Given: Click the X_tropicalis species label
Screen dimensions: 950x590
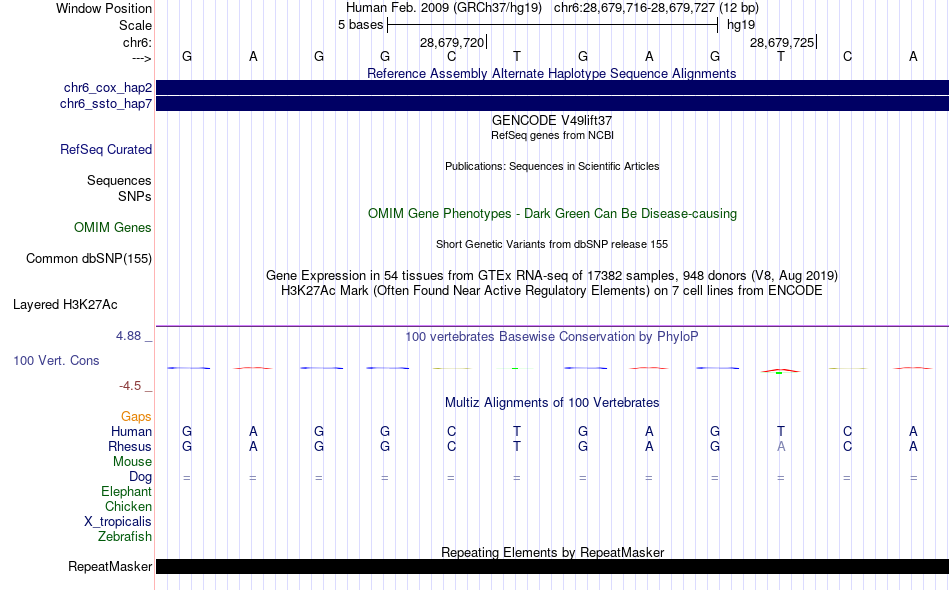Looking at the screenshot, I should (x=118, y=522).
